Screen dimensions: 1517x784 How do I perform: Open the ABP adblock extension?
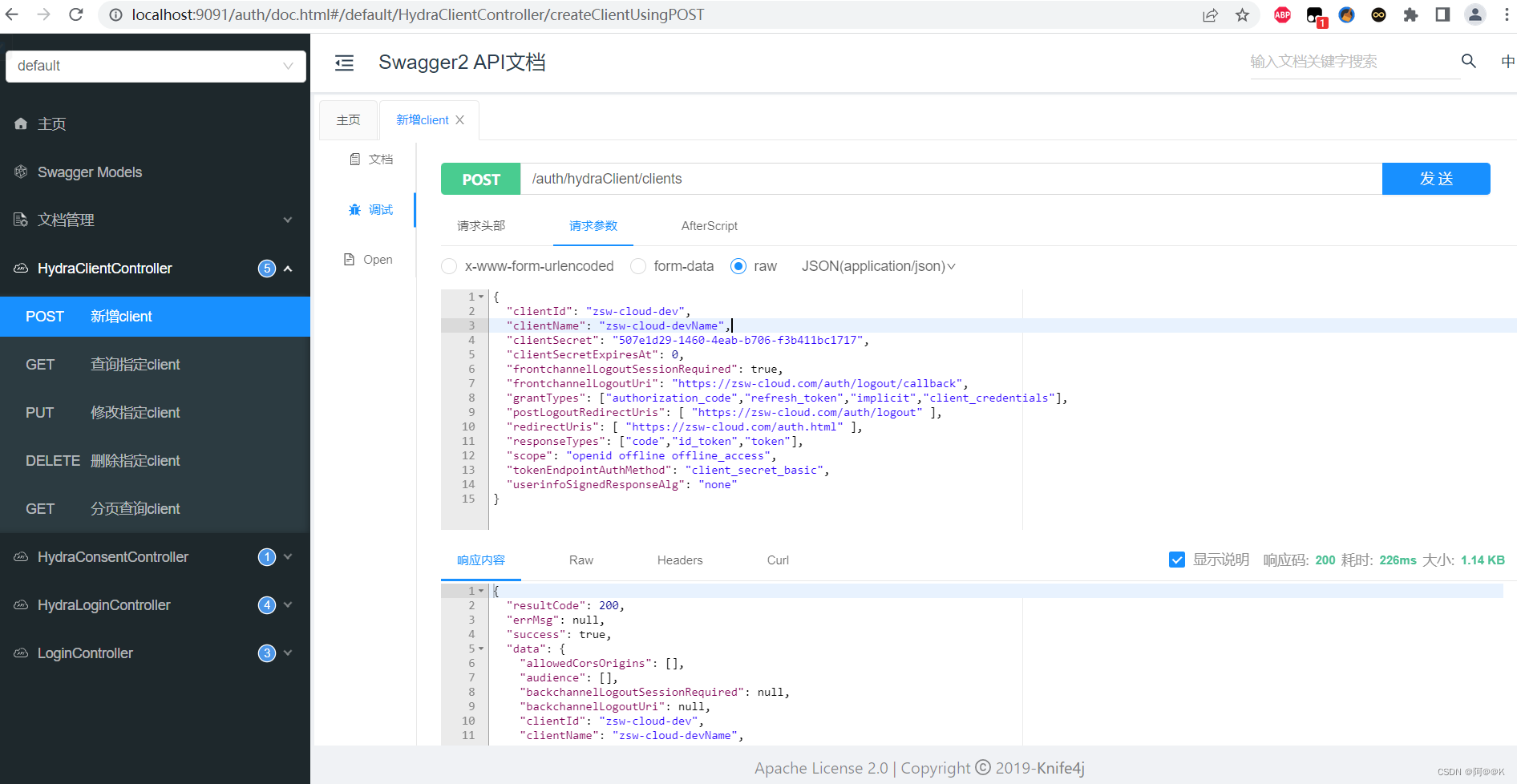click(x=1282, y=14)
